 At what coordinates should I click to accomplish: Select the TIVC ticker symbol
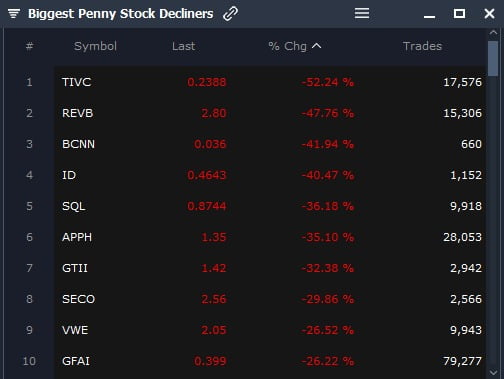pos(76,82)
